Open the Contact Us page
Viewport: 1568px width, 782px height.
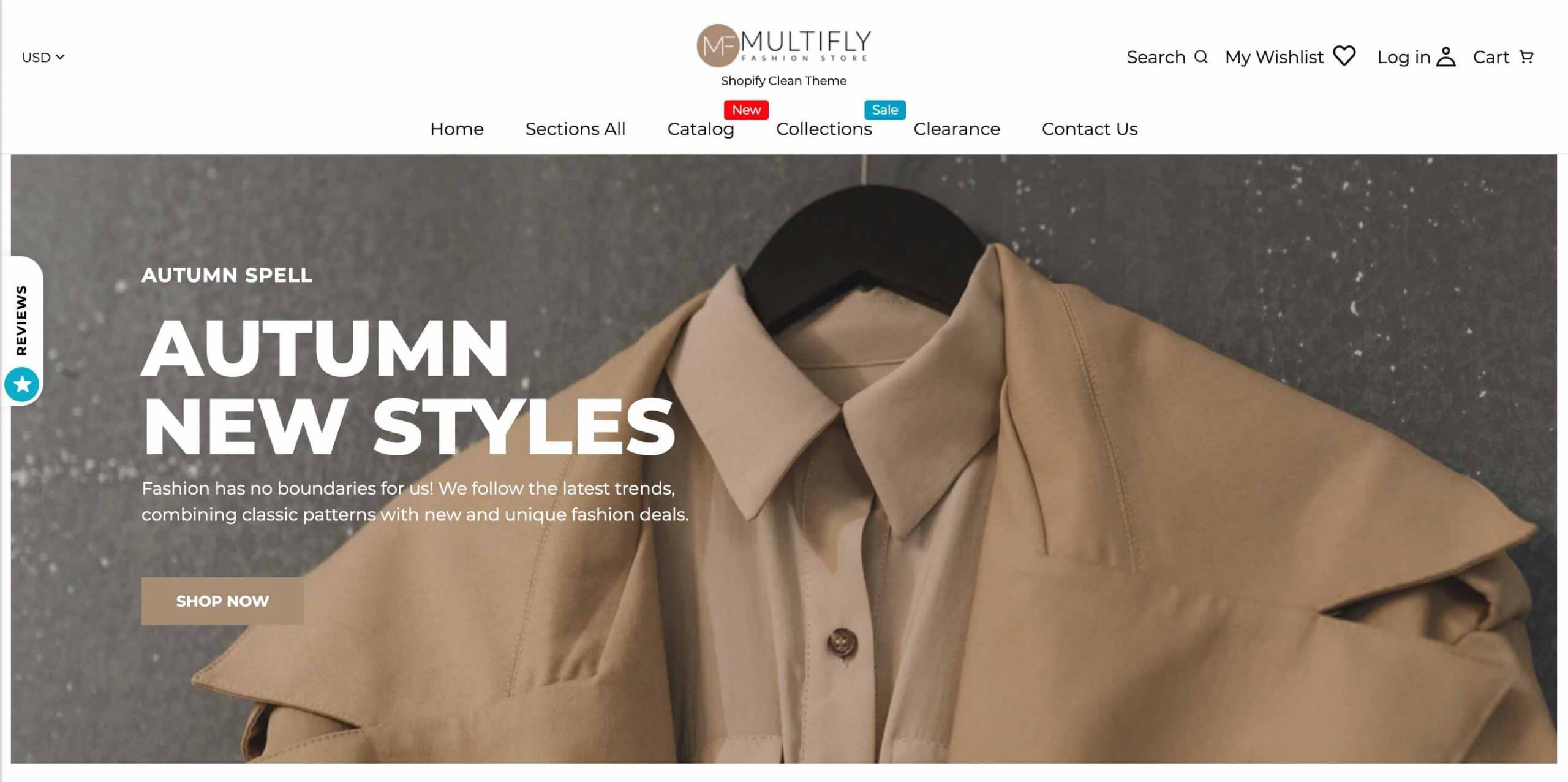tap(1090, 129)
